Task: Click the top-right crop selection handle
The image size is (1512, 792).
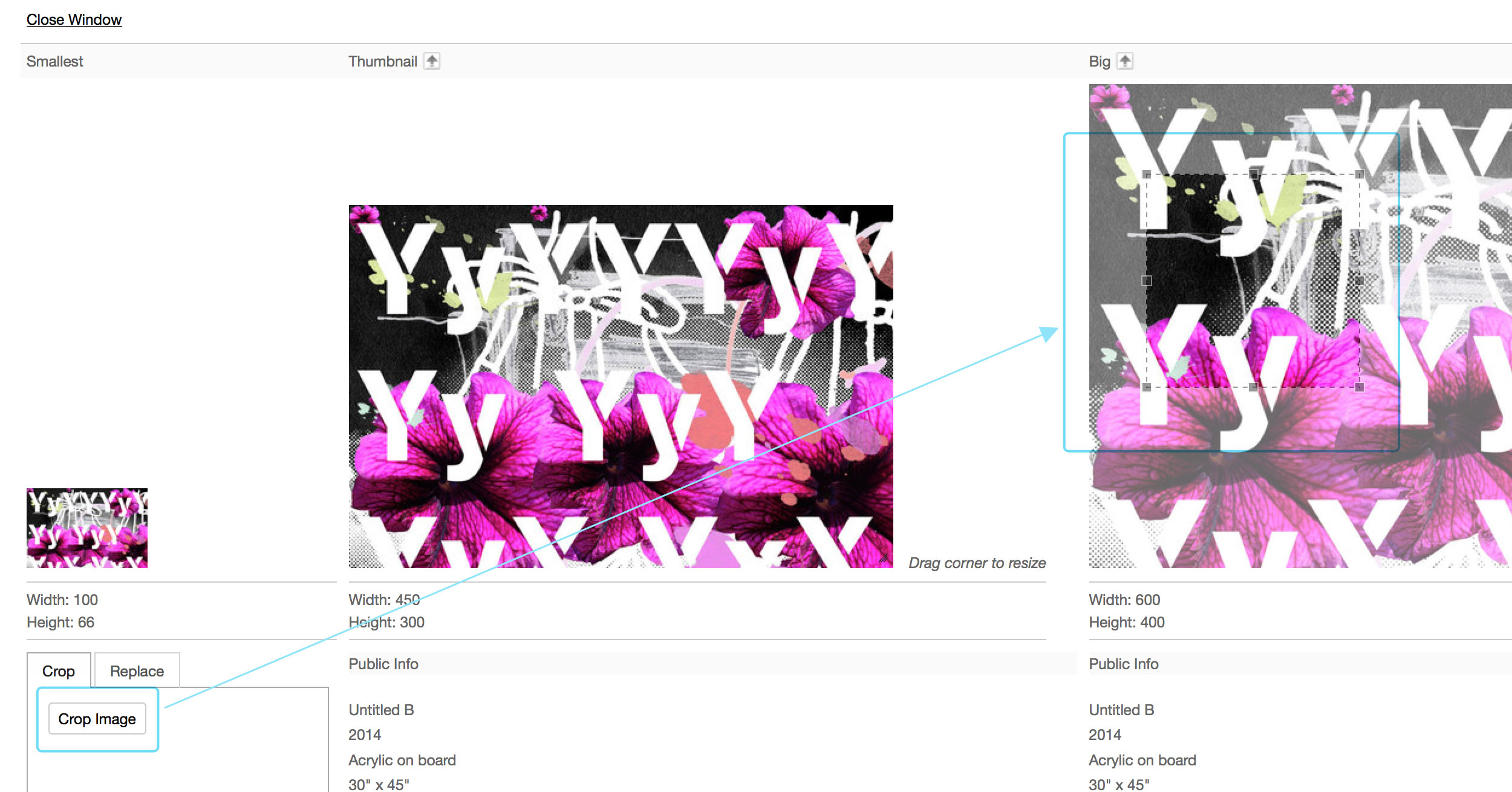Action: 1360,174
